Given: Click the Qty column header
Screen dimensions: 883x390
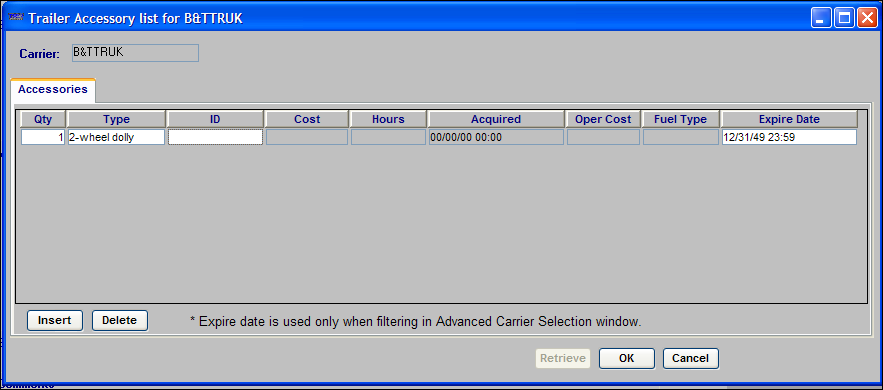Looking at the screenshot, I should [x=43, y=119].
